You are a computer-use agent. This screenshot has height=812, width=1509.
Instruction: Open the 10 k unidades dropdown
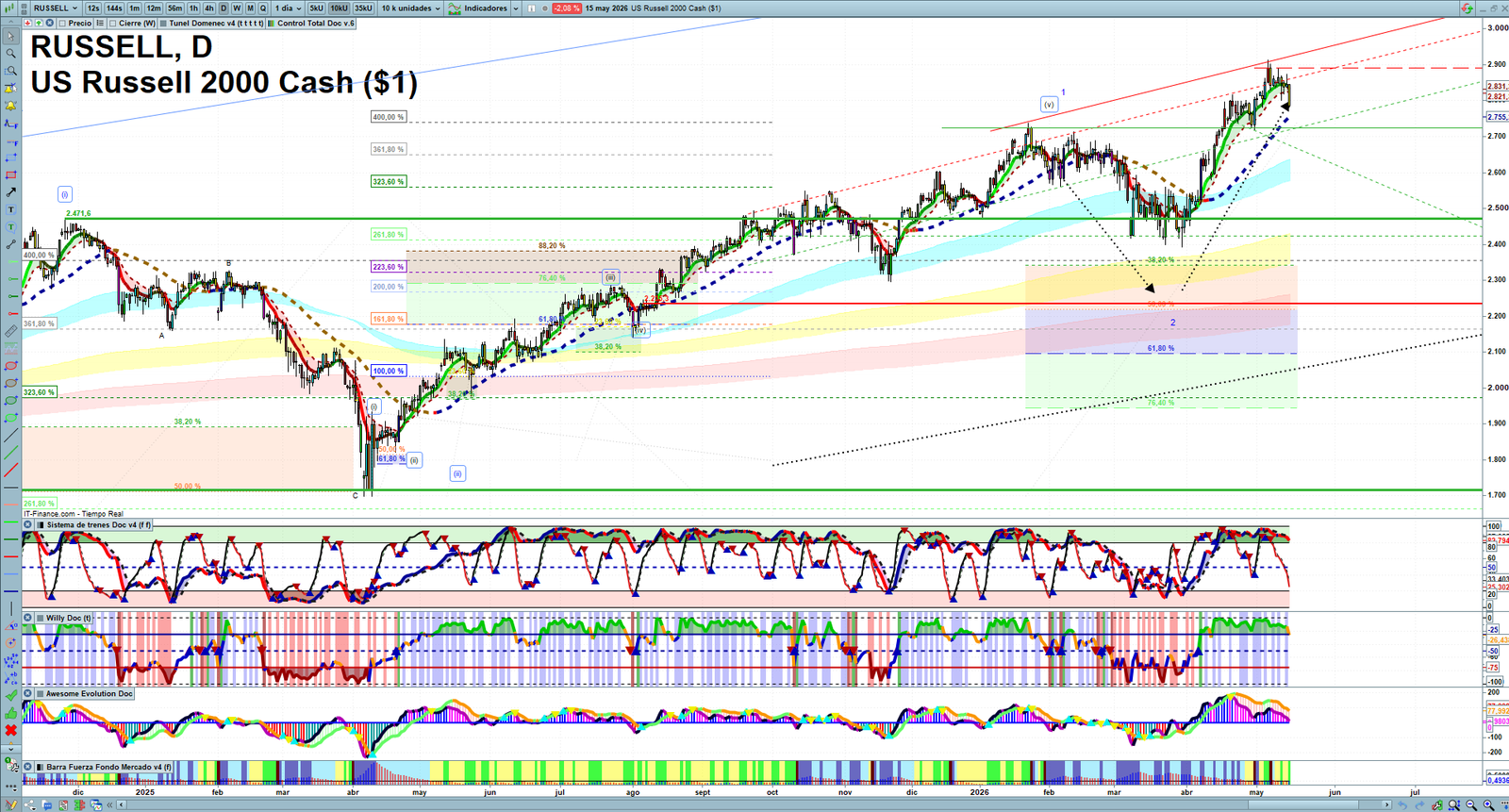pyautogui.click(x=410, y=8)
